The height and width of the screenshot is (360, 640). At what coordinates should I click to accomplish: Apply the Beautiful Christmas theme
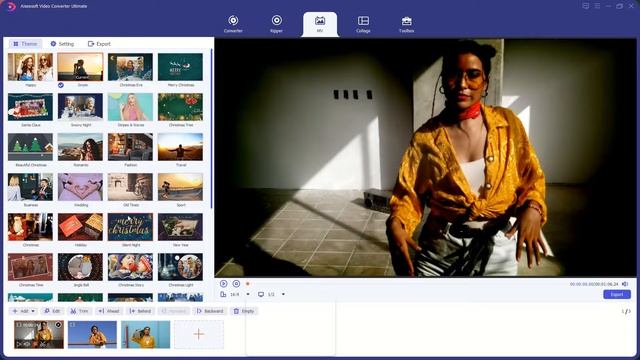[x=31, y=147]
